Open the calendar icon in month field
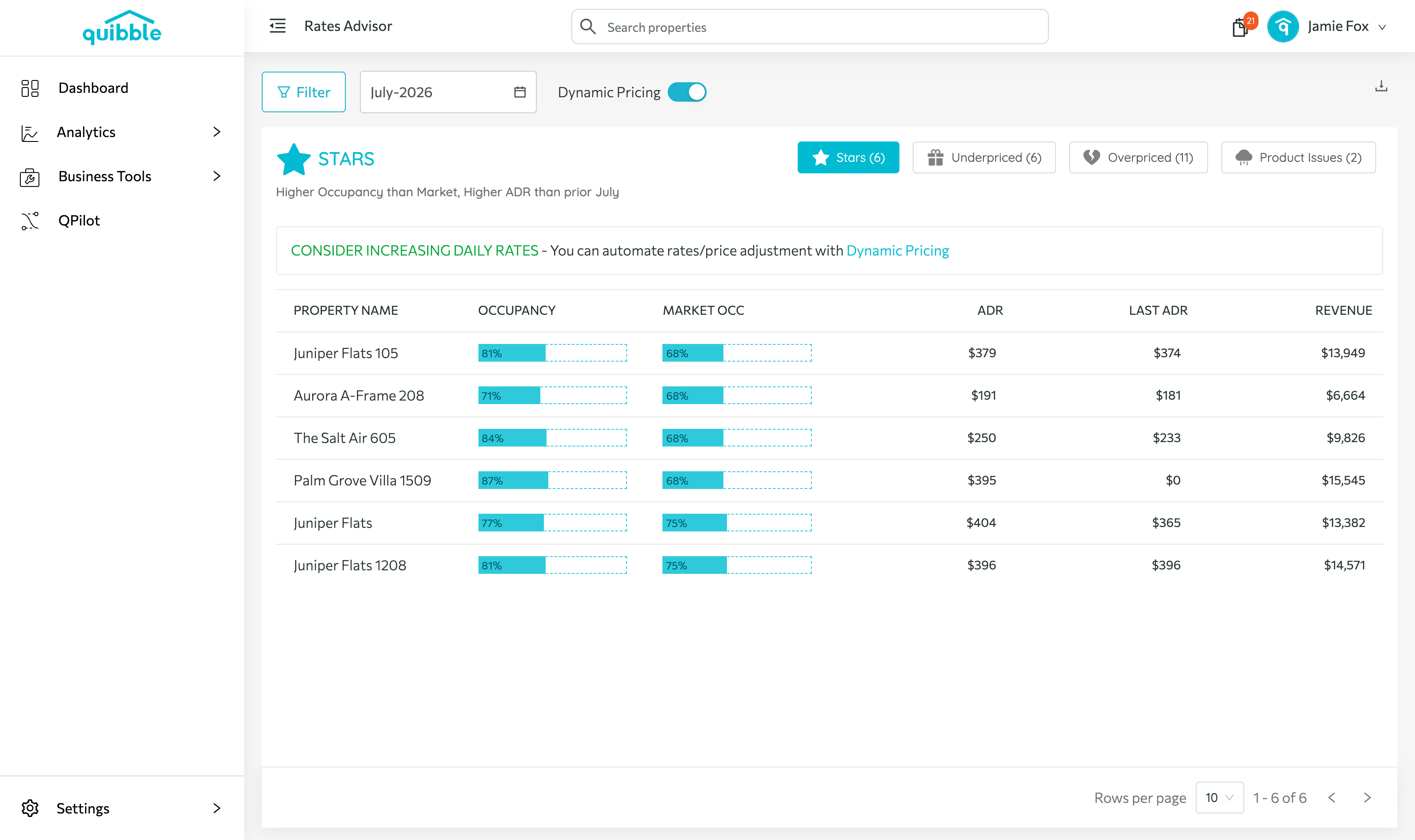Image resolution: width=1415 pixels, height=840 pixels. [x=520, y=92]
